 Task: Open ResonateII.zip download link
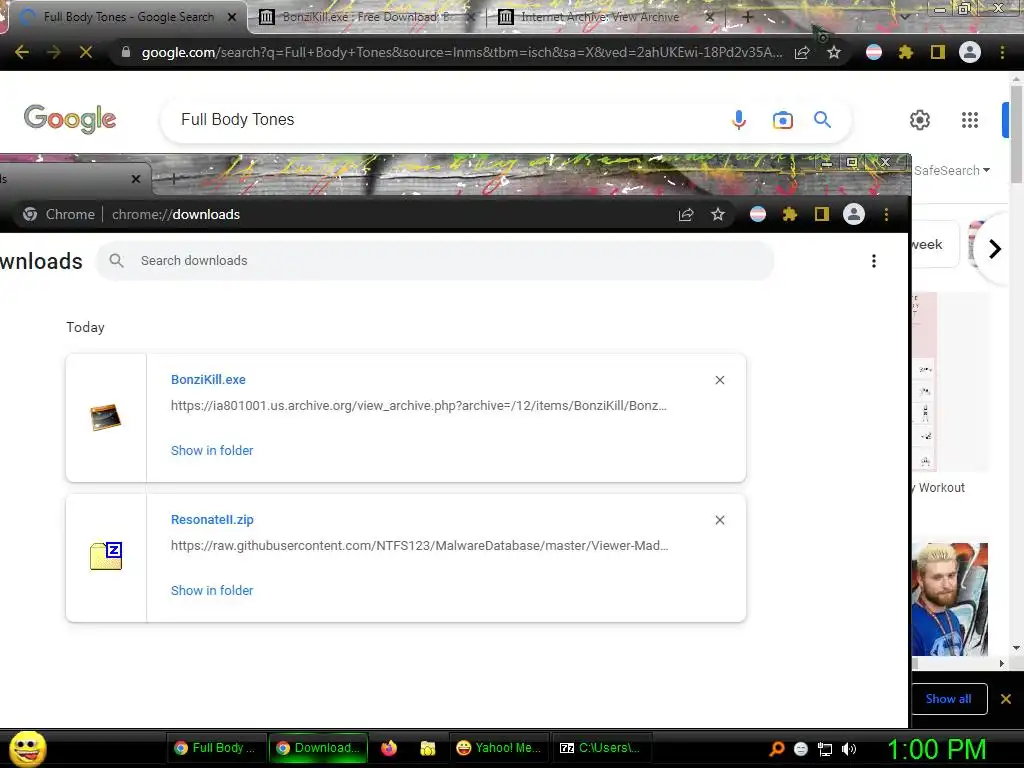coord(212,520)
